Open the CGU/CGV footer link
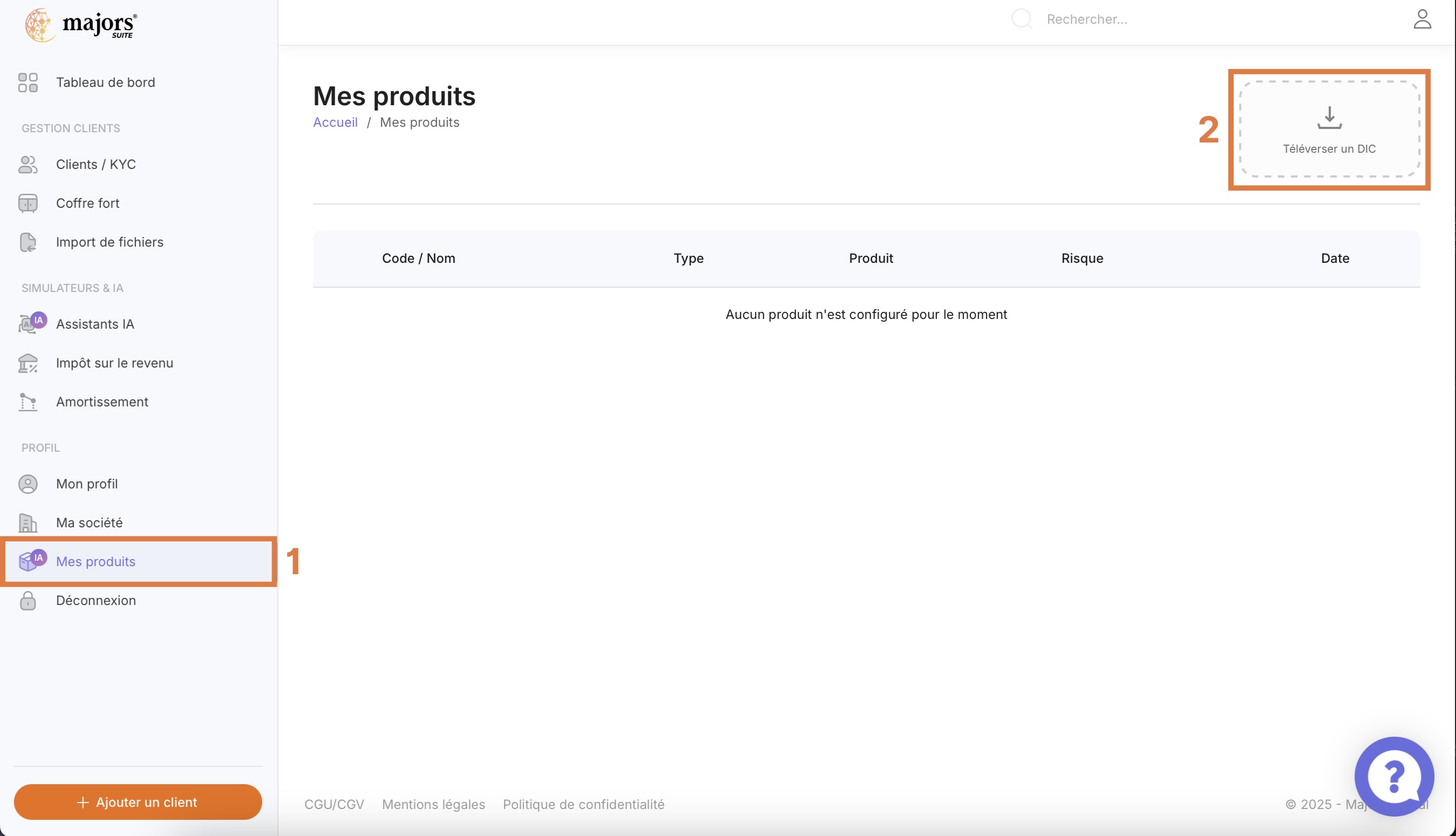The image size is (1456, 836). coord(334,804)
